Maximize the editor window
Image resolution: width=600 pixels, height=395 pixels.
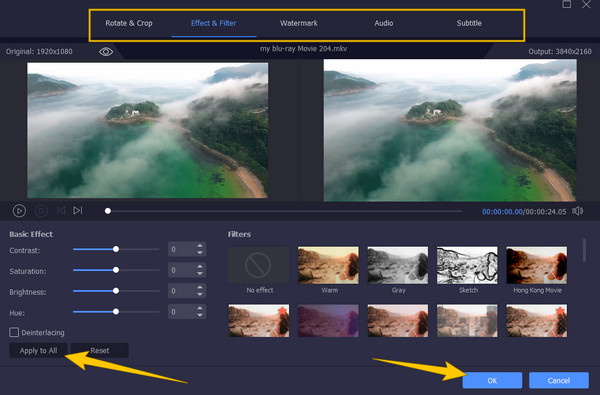567,4
